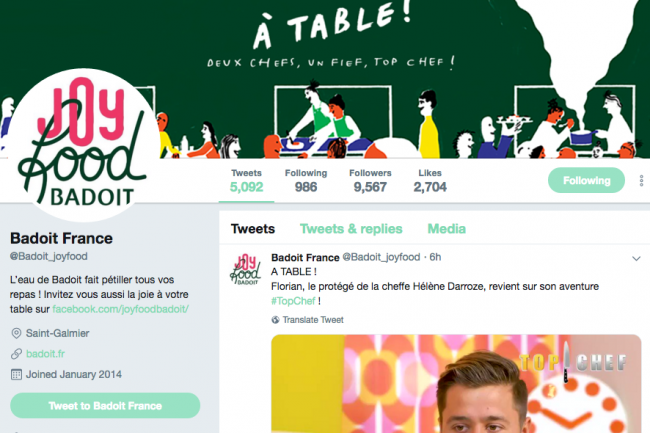
Task: View the 5,092 Tweets count
Action: click(x=246, y=181)
